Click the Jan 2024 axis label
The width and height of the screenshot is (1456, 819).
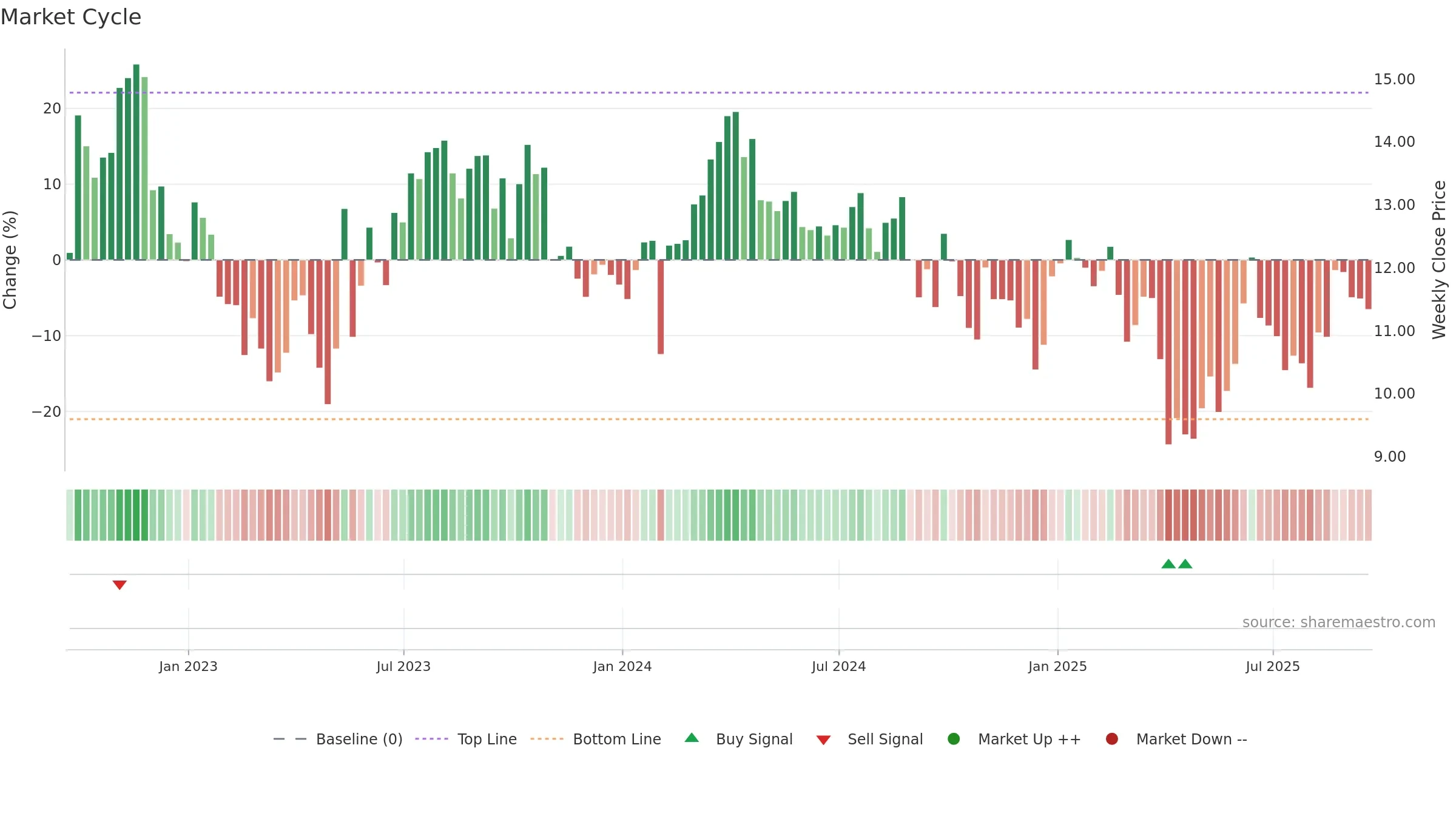coord(622,666)
